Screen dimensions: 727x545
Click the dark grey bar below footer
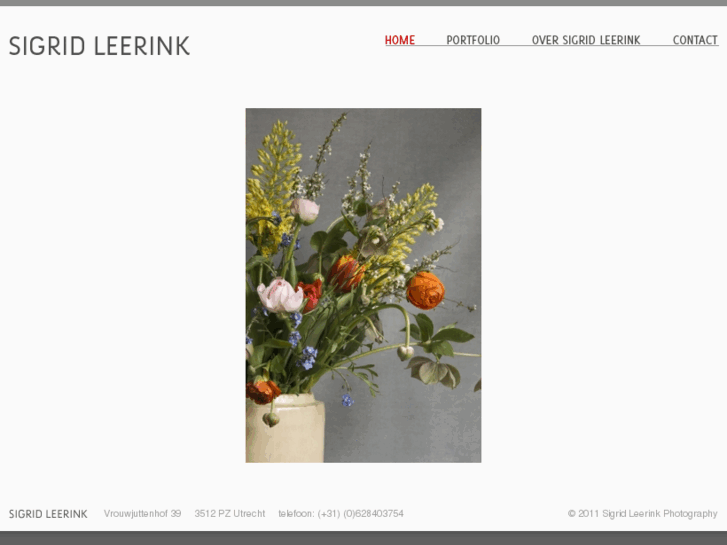coord(364,538)
